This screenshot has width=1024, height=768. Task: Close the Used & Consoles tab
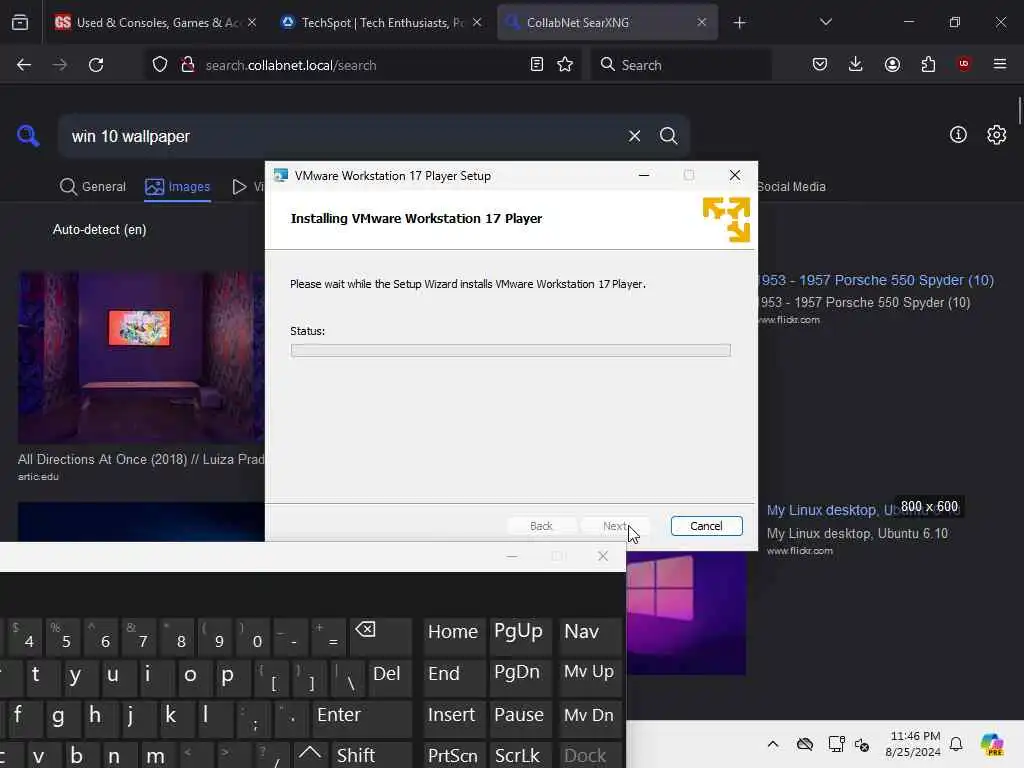click(252, 22)
